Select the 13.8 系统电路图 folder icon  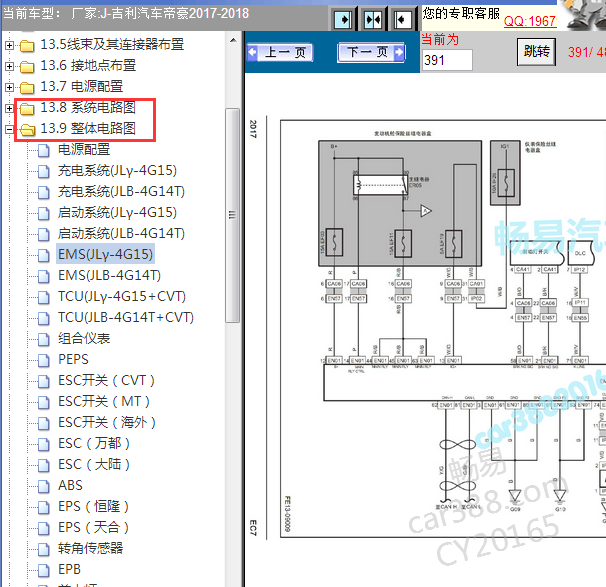27,109
